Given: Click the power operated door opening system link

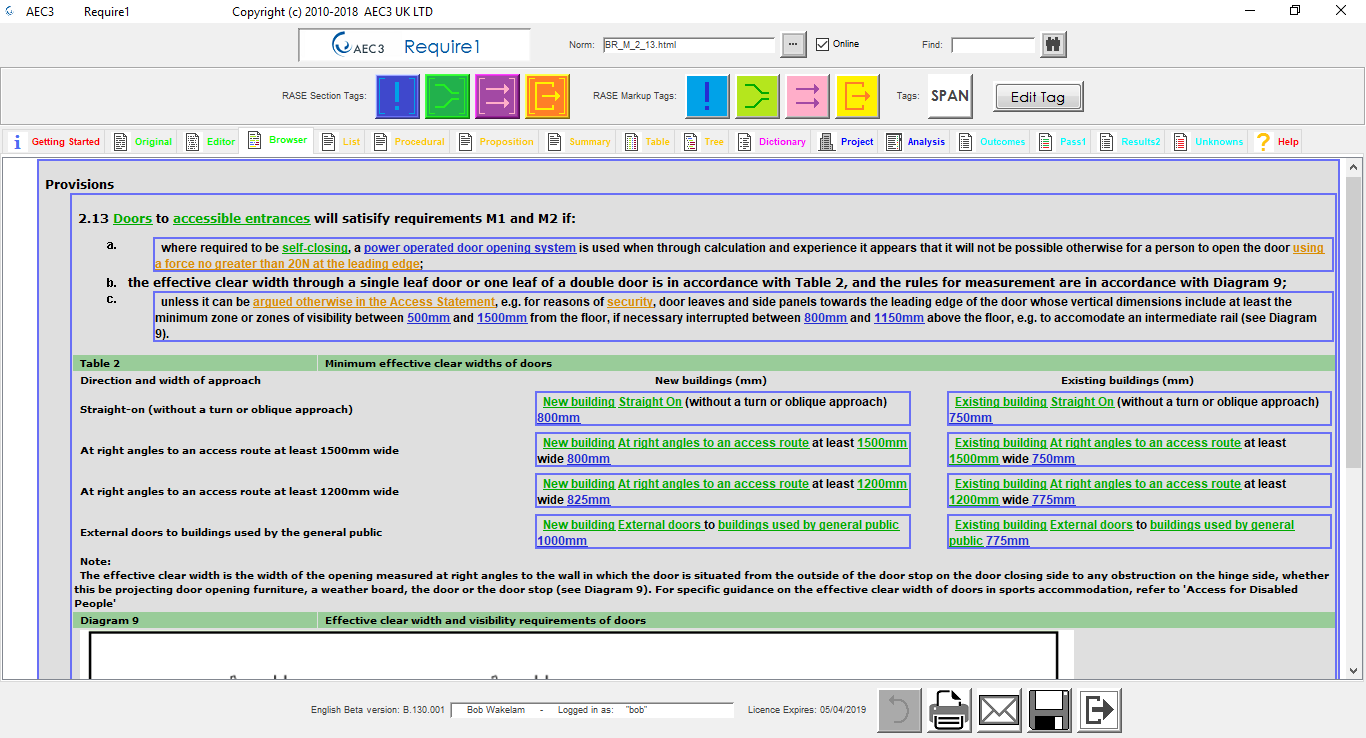Looking at the screenshot, I should 470,247.
